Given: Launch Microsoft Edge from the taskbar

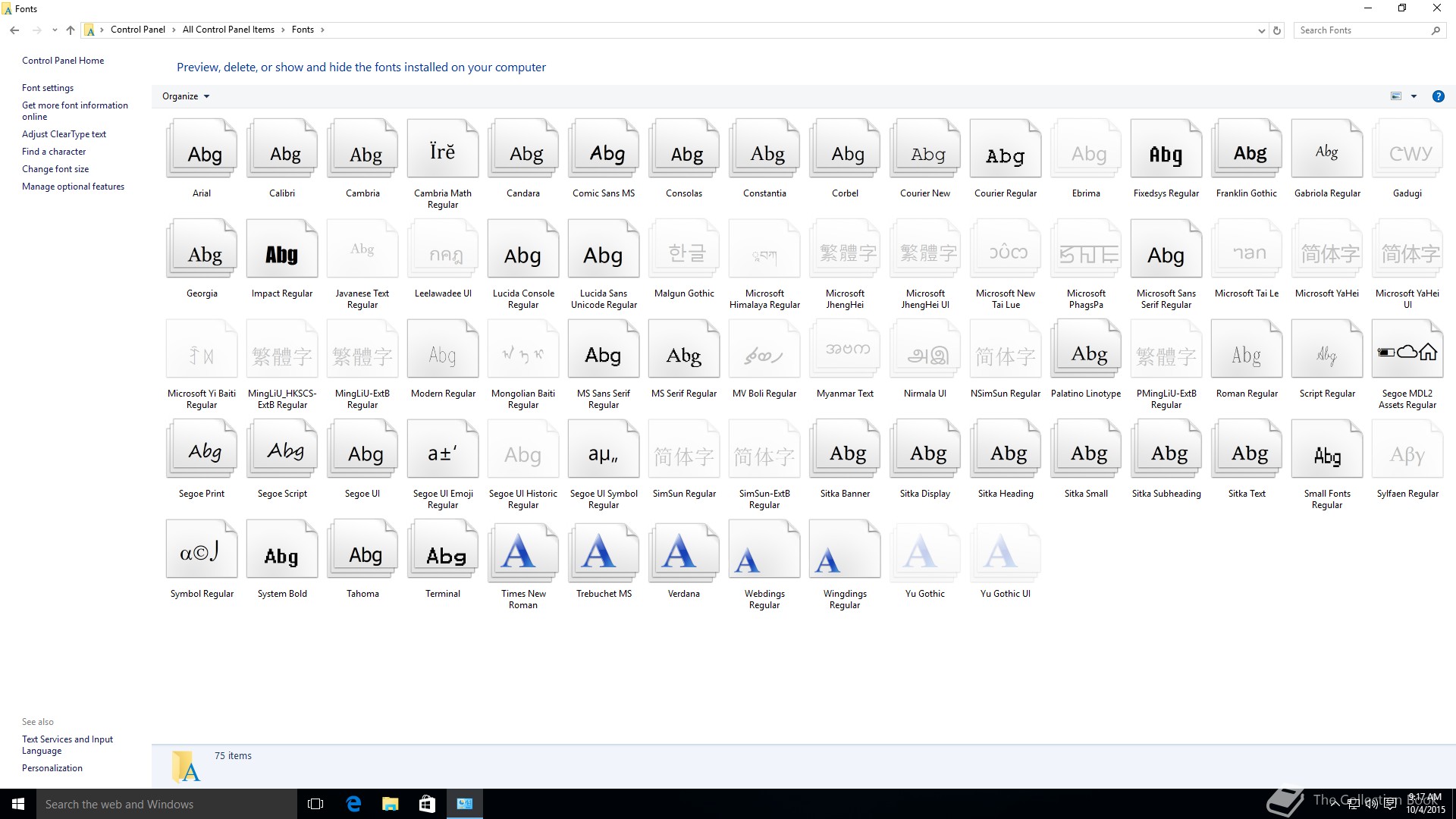Looking at the screenshot, I should click(x=353, y=804).
